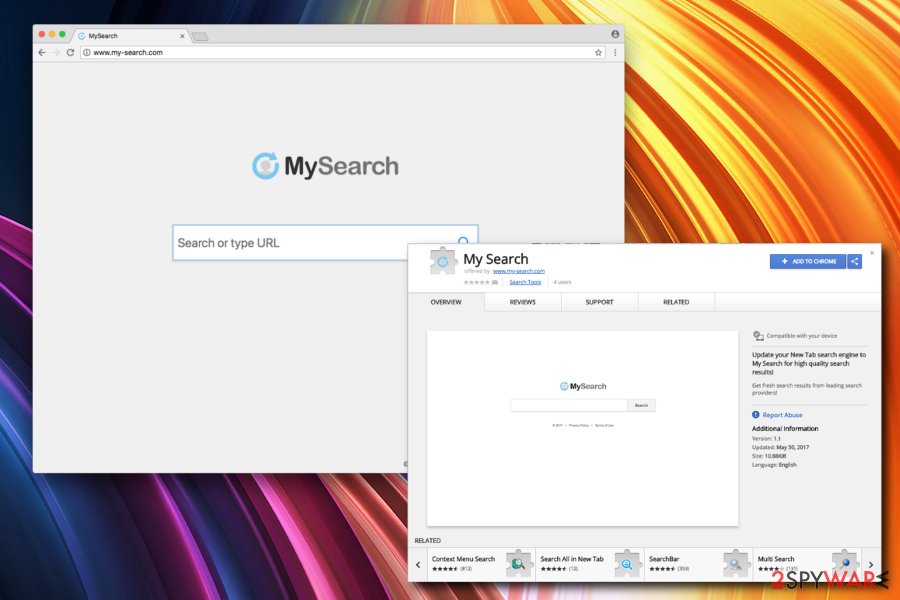Viewport: 900px width, 600px height.
Task: Switch to the Support tab
Action: click(599, 302)
